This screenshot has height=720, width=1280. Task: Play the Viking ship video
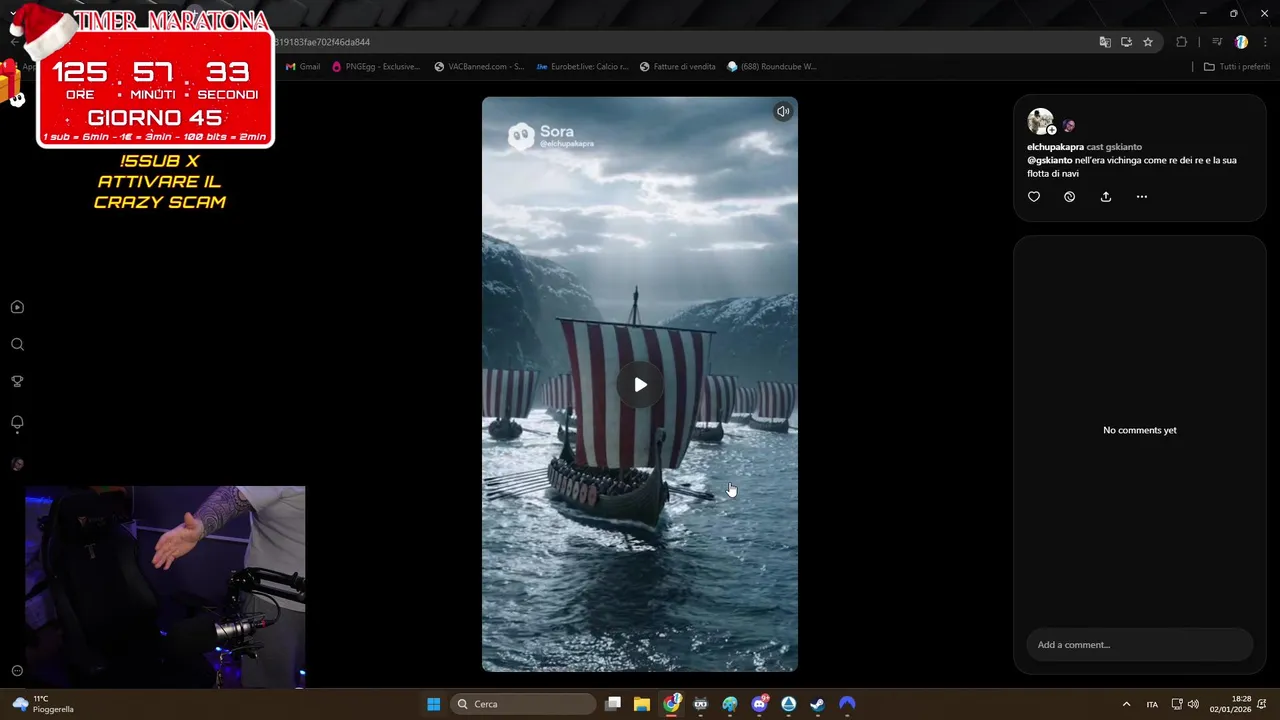pos(640,385)
